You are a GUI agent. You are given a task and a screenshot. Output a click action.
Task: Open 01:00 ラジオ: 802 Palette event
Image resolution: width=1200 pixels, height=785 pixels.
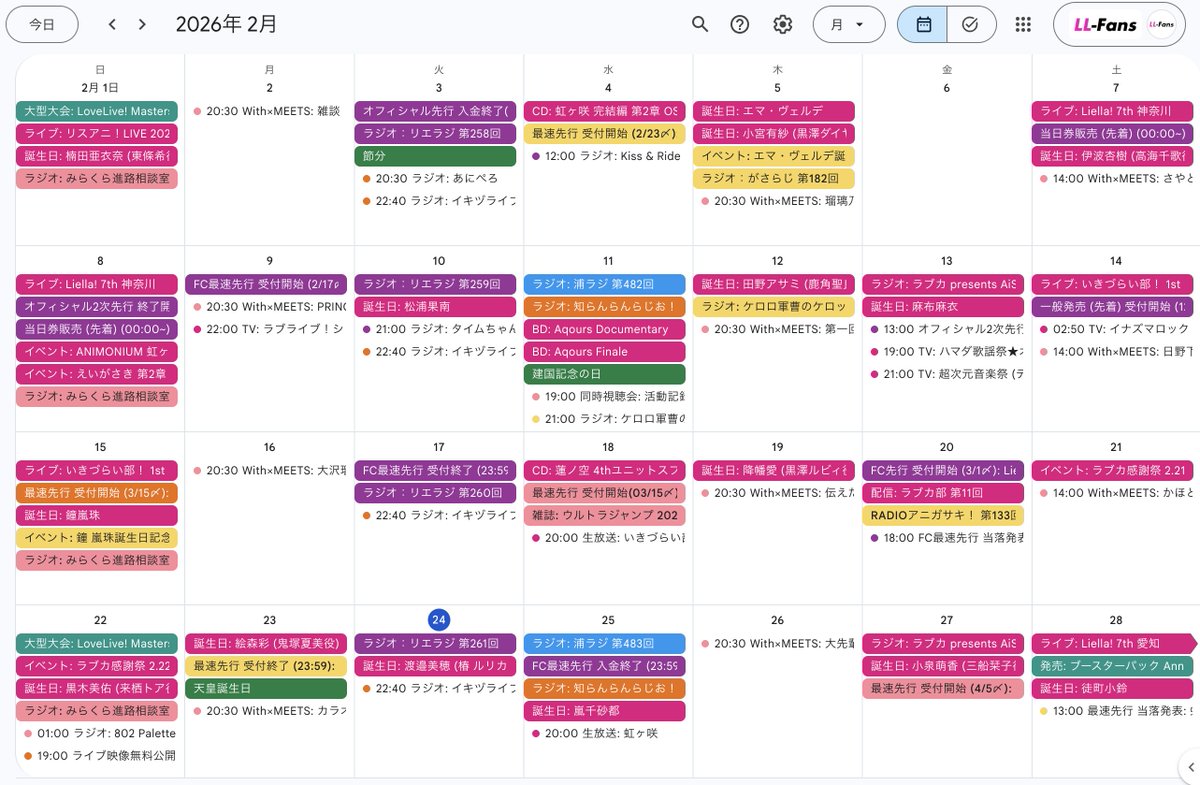click(96, 733)
